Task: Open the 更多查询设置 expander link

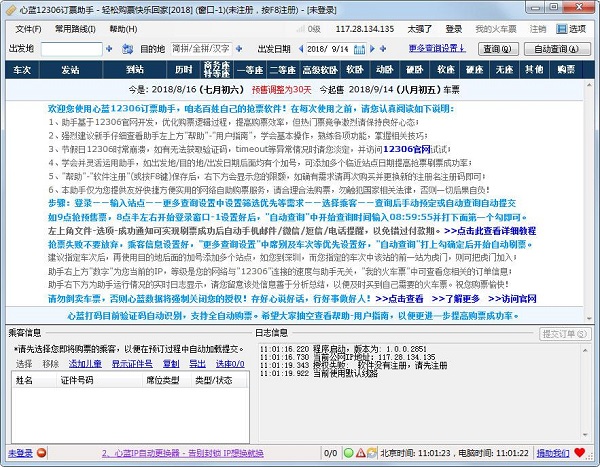Action: pos(439,48)
